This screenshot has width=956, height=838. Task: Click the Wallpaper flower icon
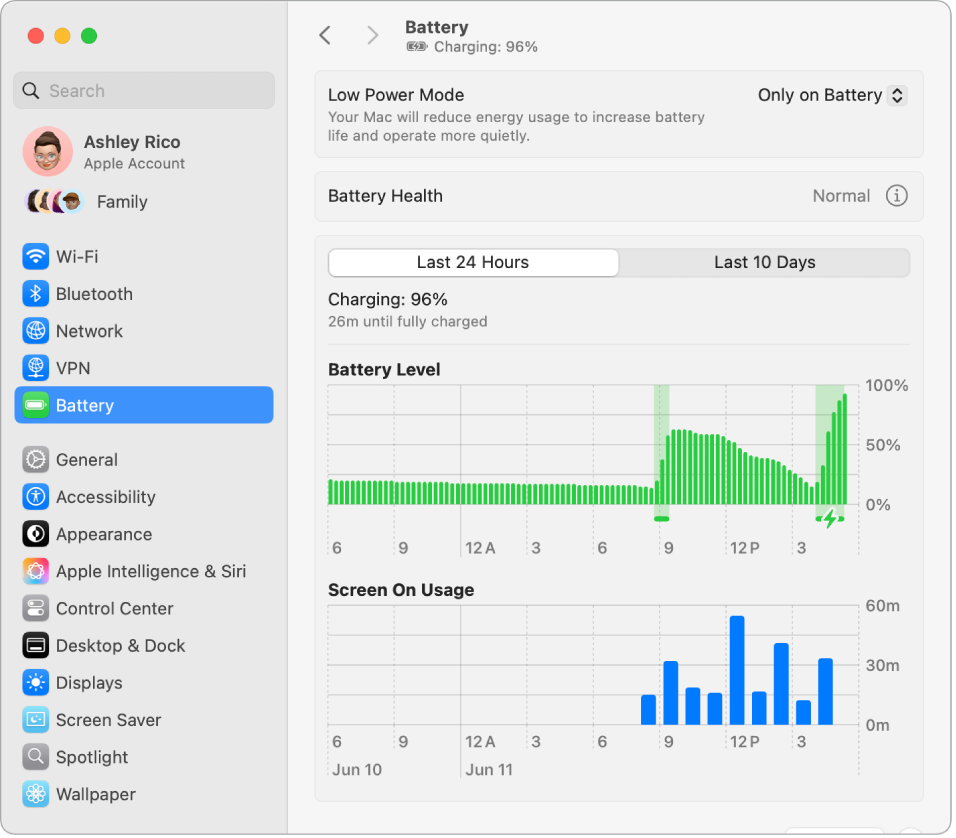click(36, 795)
